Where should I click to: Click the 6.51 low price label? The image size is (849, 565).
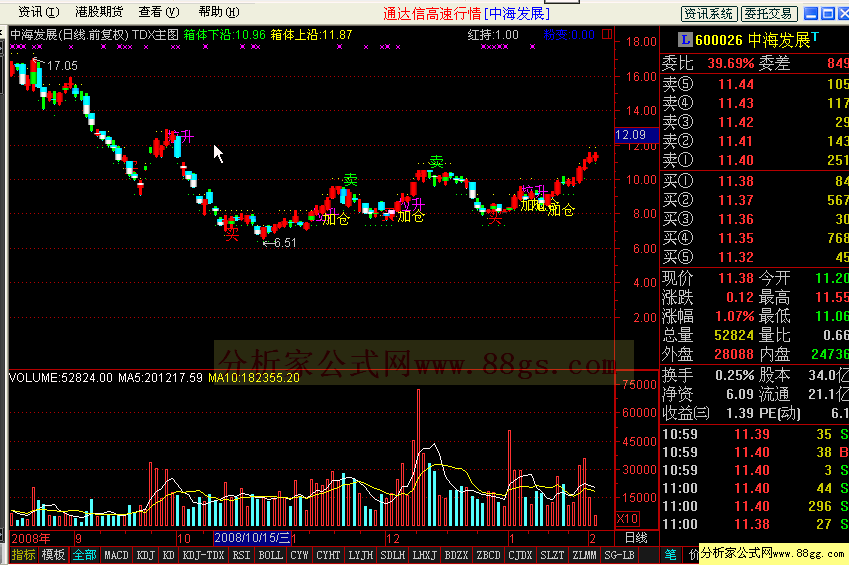(285, 243)
